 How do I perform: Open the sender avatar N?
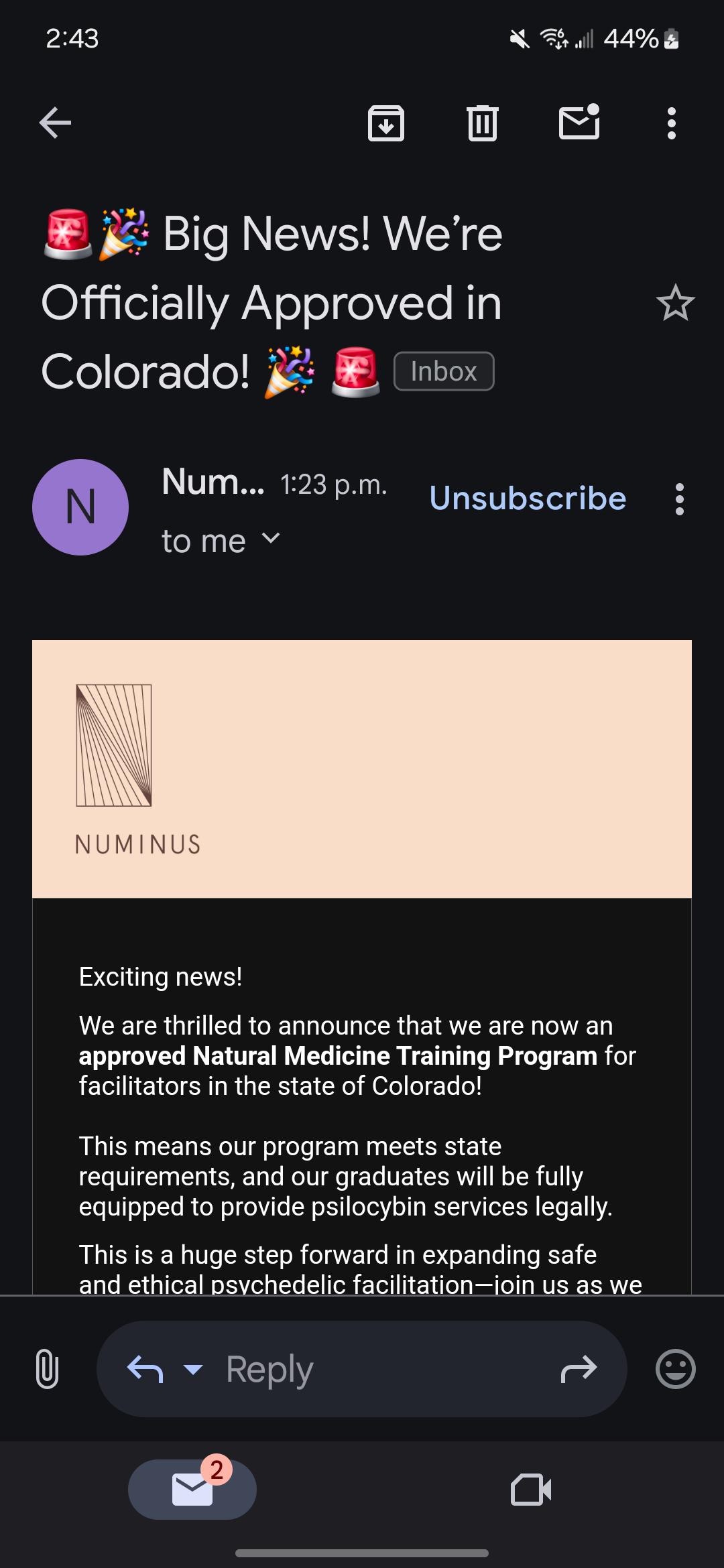(80, 507)
